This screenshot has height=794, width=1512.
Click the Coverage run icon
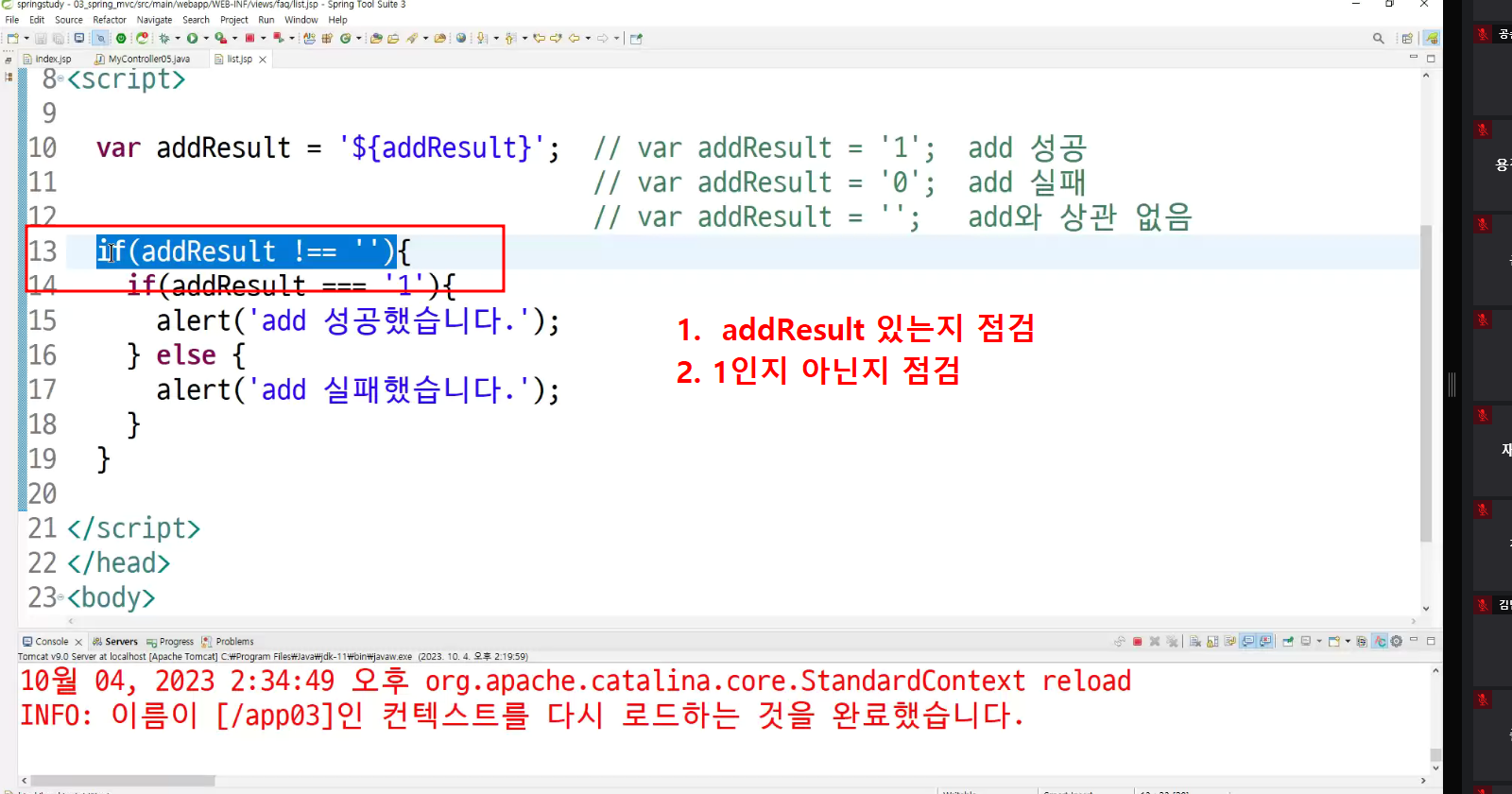tap(221, 39)
